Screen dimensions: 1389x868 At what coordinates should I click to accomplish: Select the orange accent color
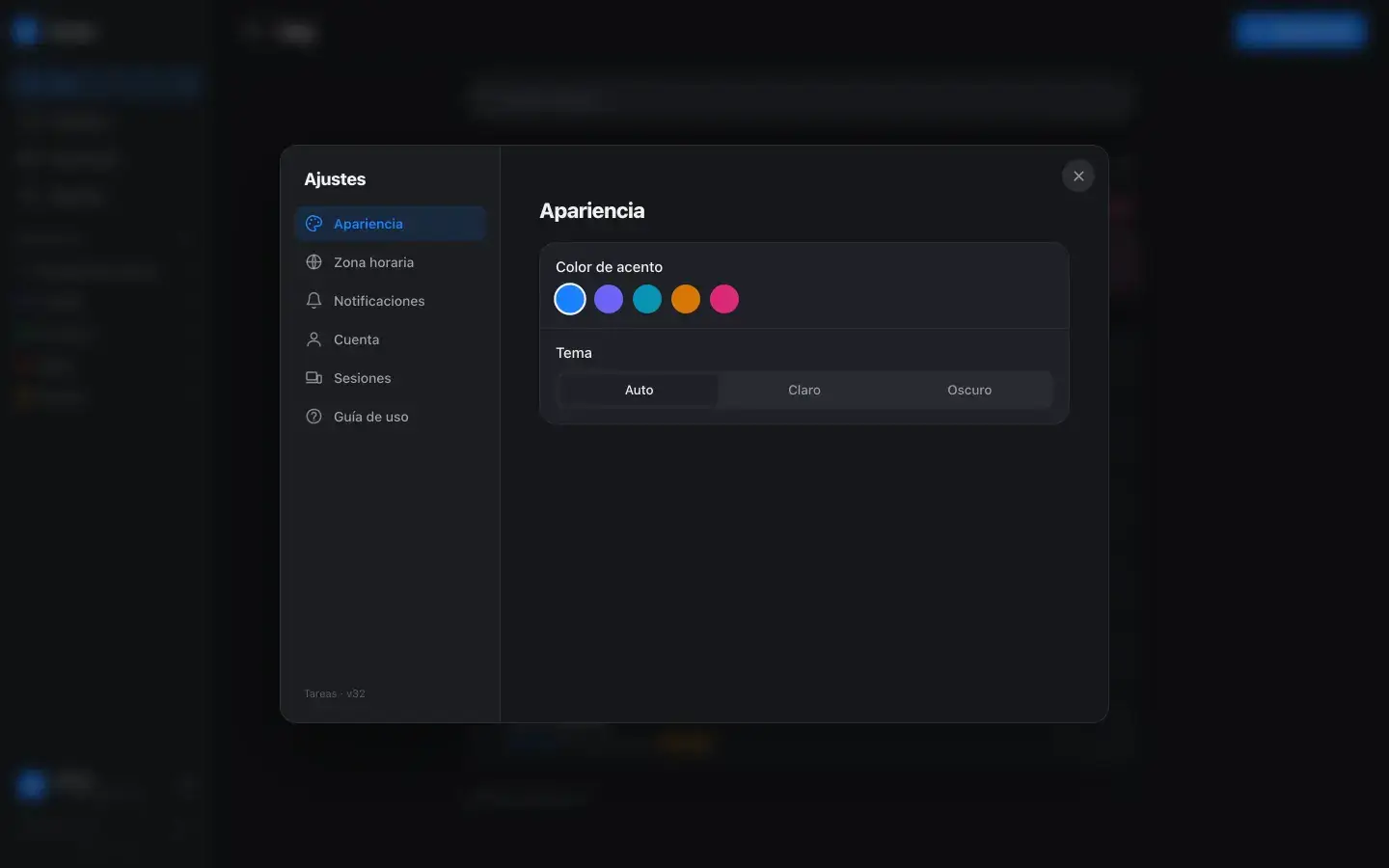pos(686,299)
